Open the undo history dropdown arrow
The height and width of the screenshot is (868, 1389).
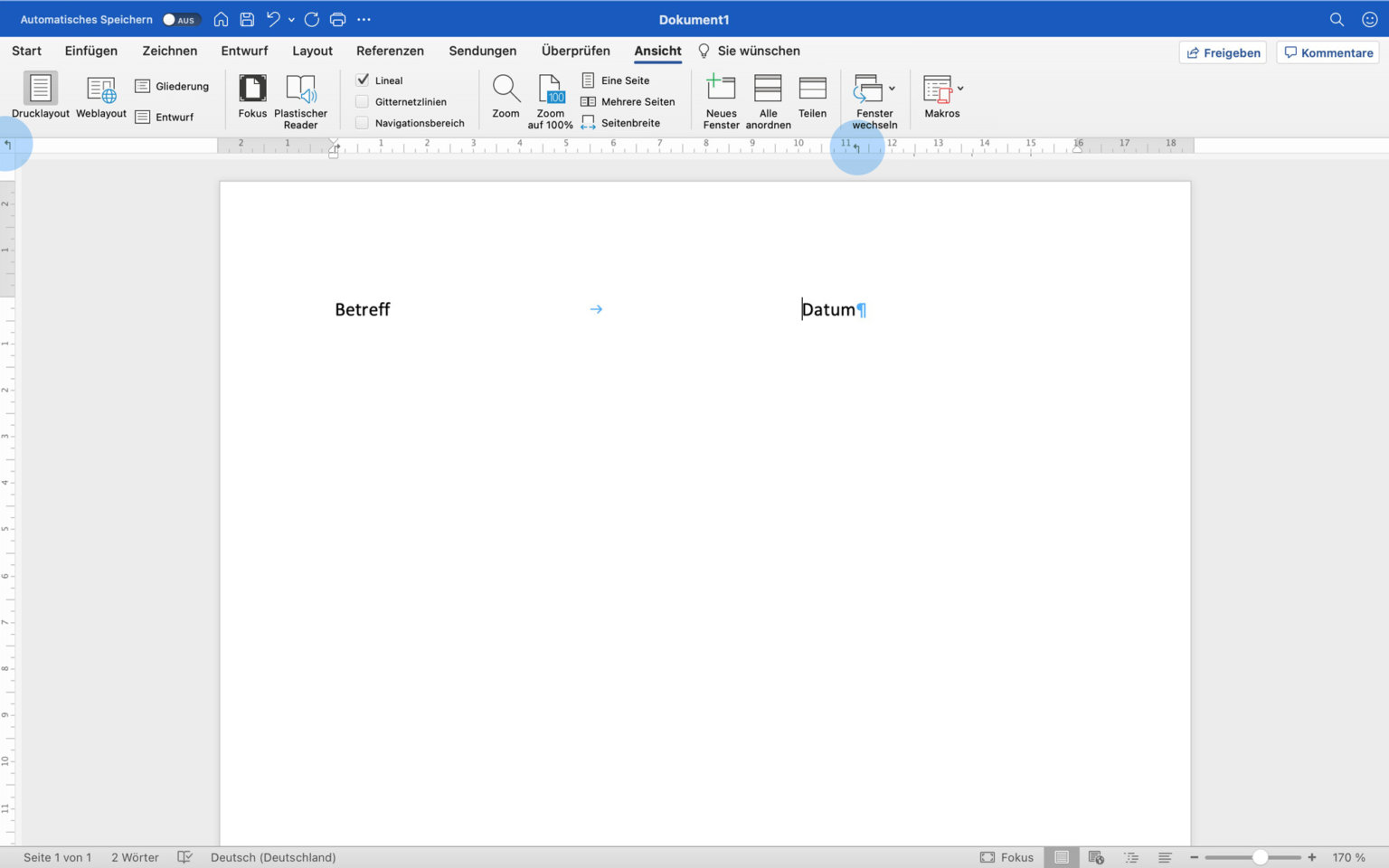(x=291, y=20)
